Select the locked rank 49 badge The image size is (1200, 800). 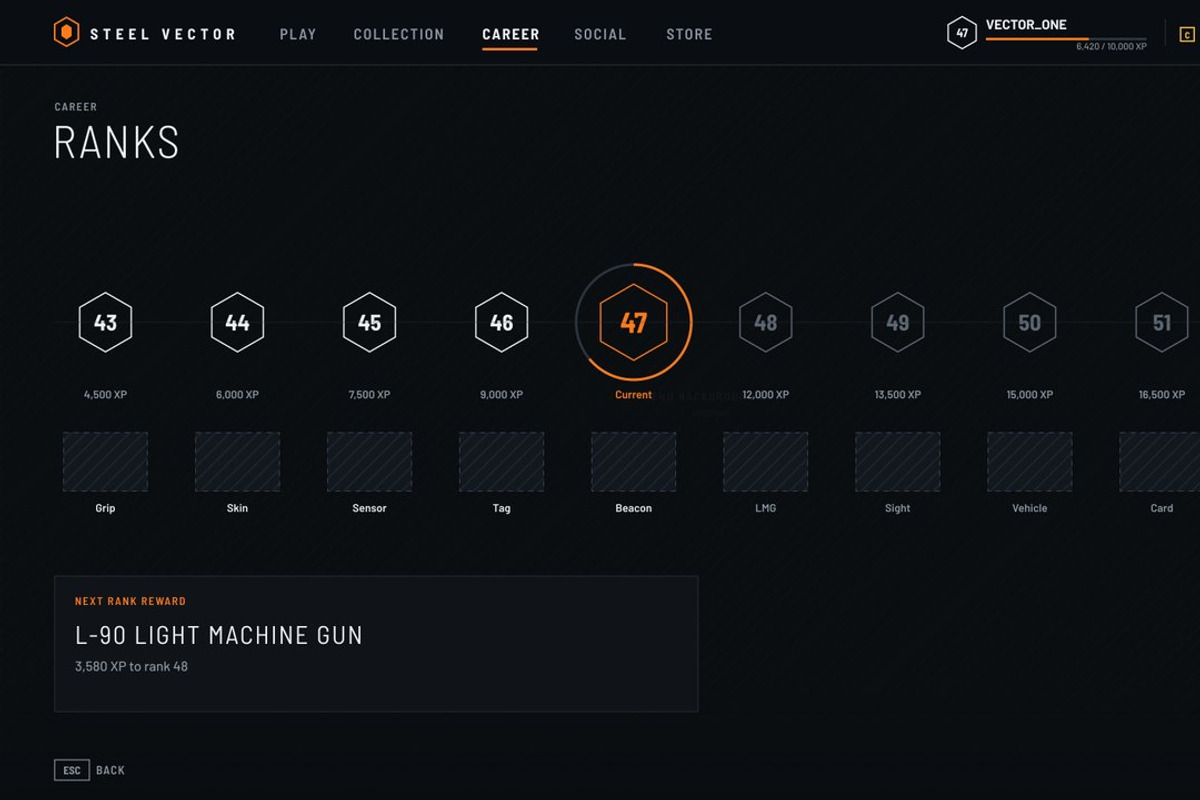pyautogui.click(x=897, y=322)
